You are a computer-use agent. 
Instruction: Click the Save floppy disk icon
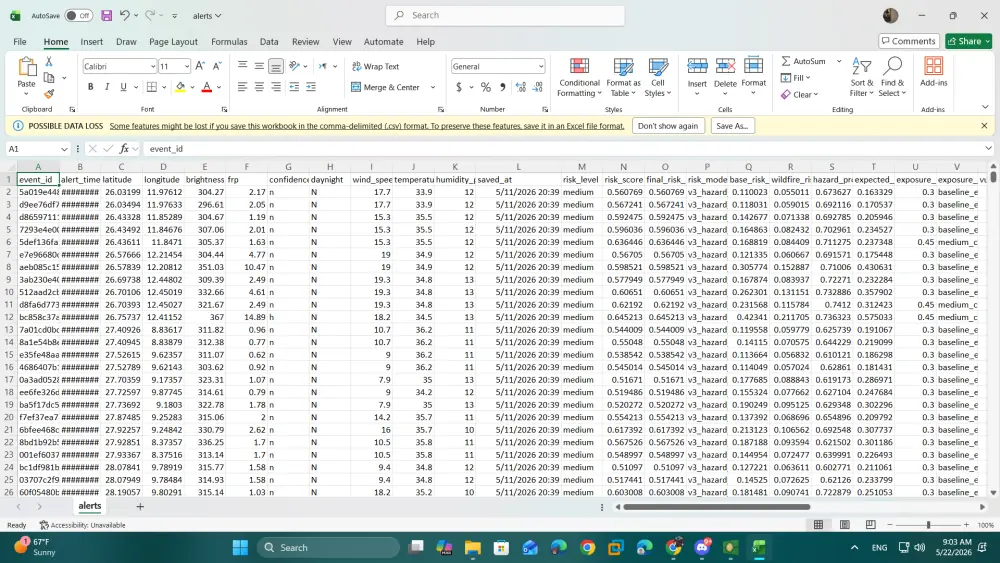(107, 15)
